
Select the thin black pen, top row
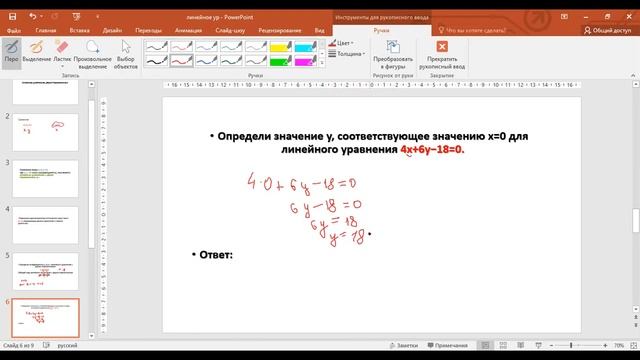156,47
